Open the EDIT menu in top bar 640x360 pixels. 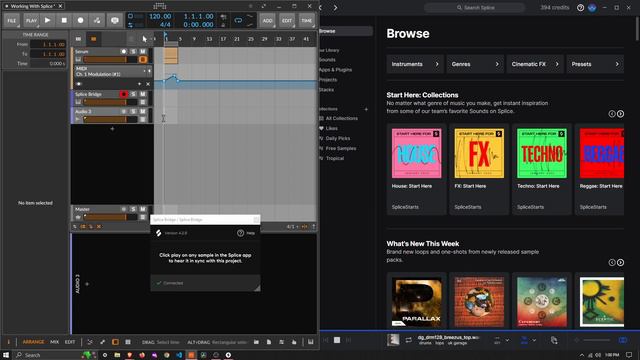(287, 20)
